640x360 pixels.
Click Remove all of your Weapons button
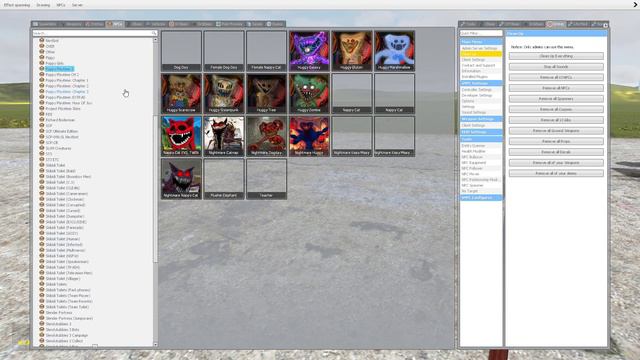pyautogui.click(x=556, y=162)
